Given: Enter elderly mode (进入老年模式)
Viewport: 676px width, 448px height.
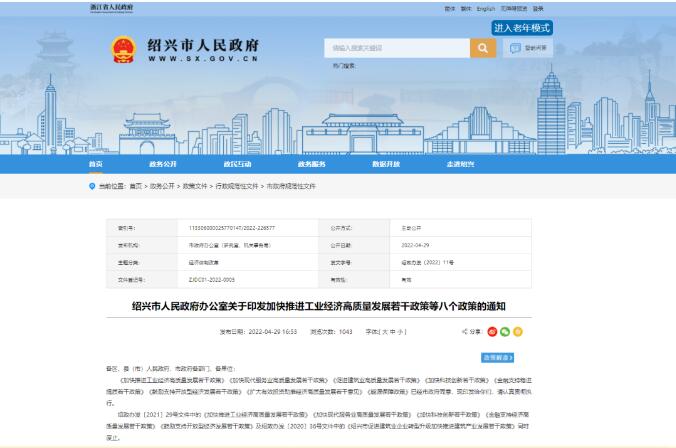Looking at the screenshot, I should [x=522, y=28].
